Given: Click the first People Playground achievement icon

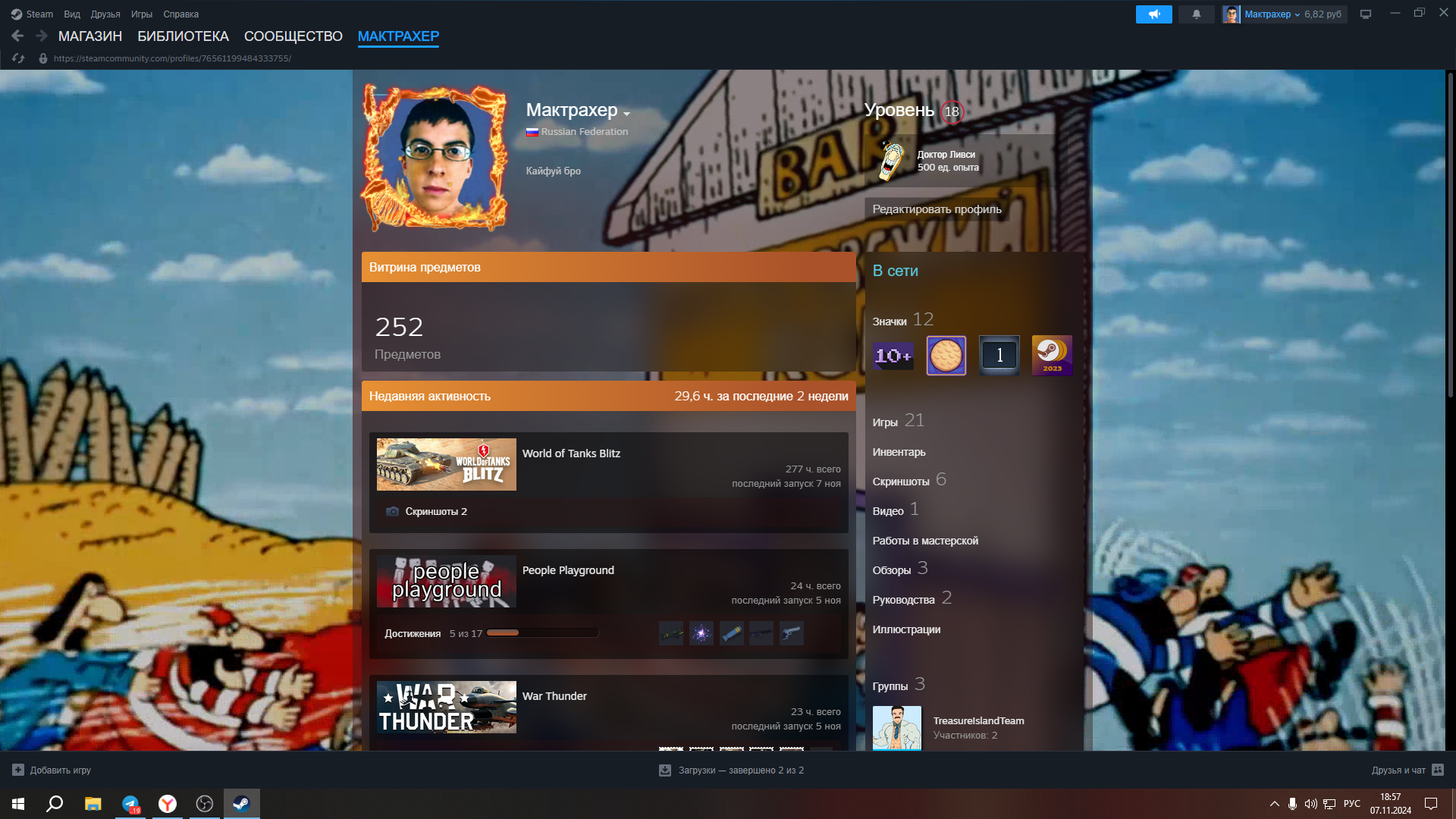Looking at the screenshot, I should (x=671, y=633).
